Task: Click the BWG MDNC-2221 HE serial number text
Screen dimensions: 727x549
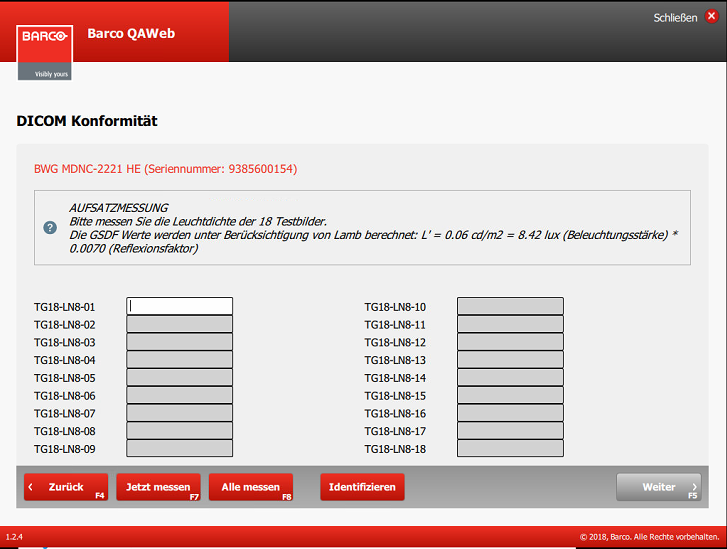Action: pos(166,169)
